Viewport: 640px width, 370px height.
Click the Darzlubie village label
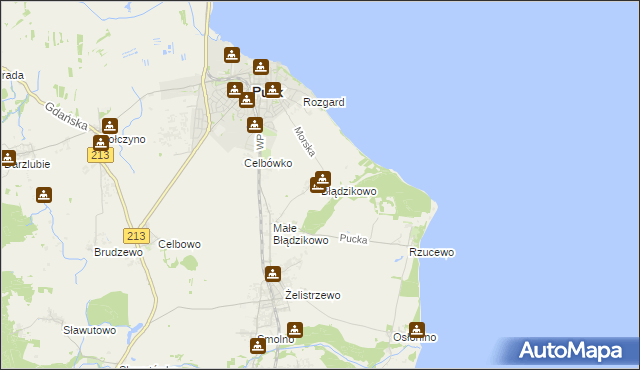(x=27, y=164)
